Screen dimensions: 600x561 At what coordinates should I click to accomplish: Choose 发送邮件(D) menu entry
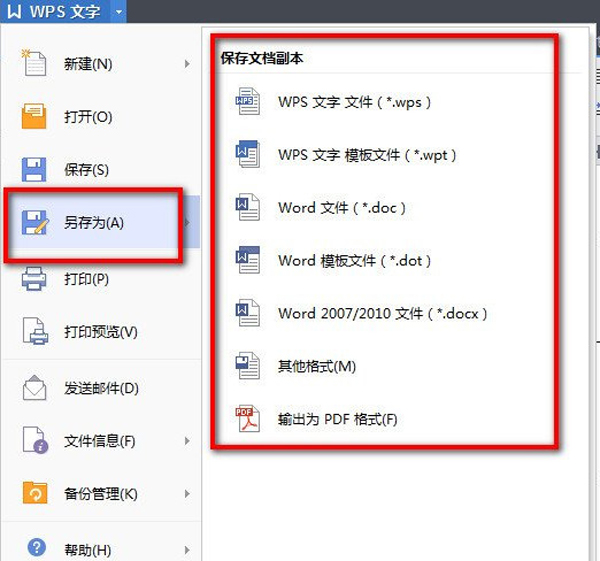[101, 388]
